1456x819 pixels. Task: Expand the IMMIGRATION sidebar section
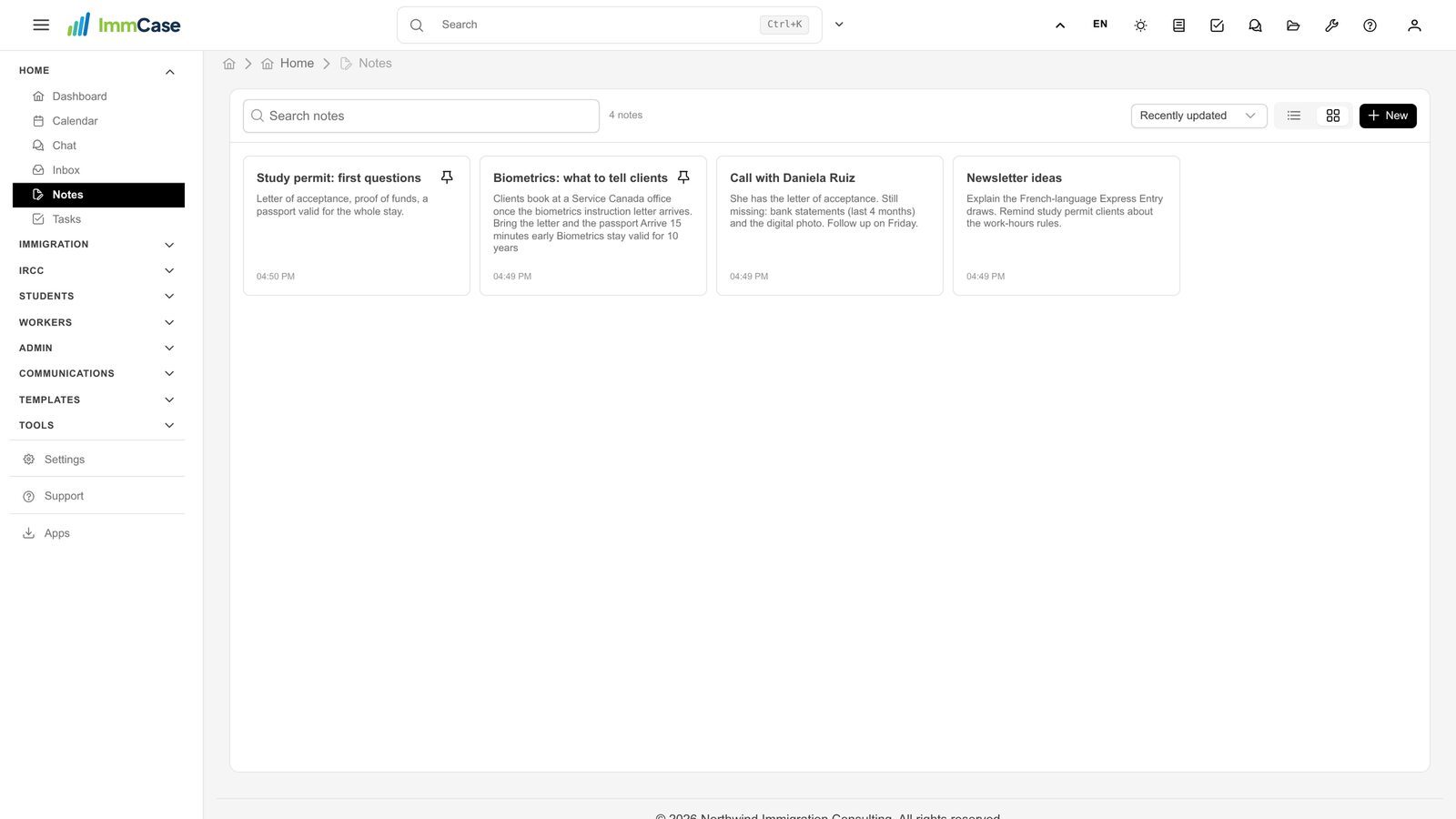tap(97, 245)
